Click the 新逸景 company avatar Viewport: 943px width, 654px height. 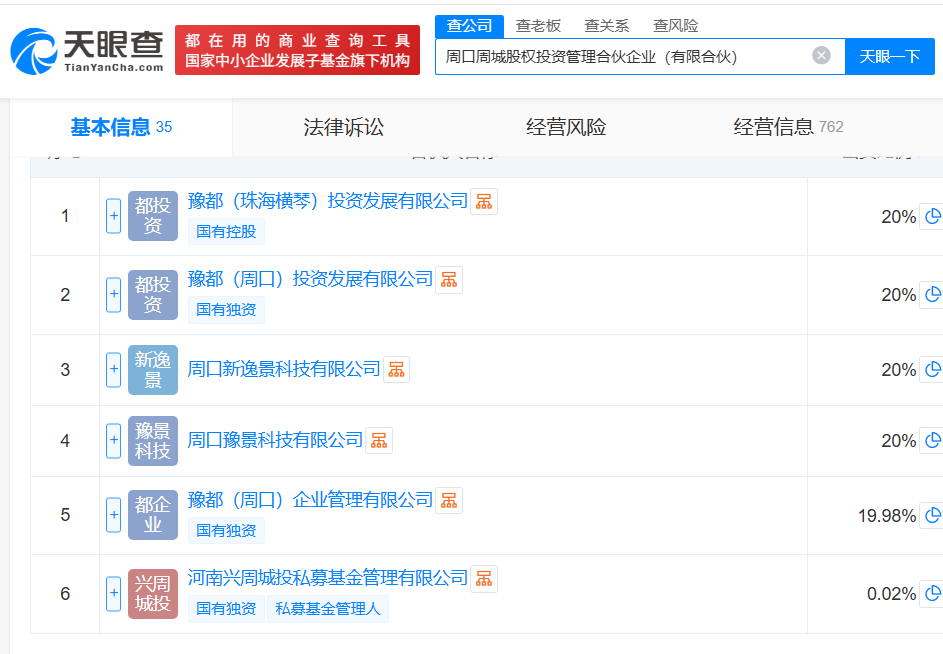tap(153, 369)
